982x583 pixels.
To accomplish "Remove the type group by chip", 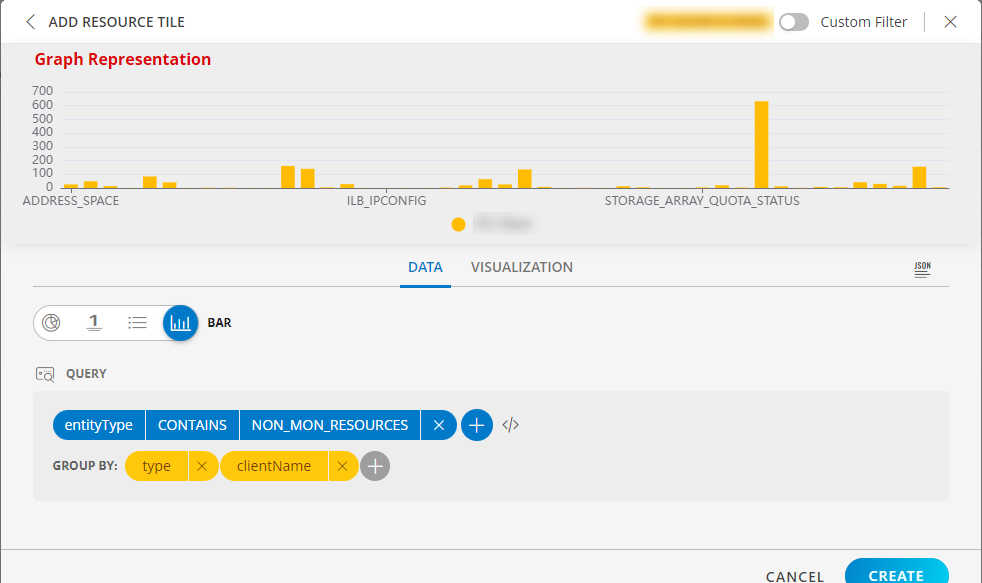I will click(x=201, y=466).
